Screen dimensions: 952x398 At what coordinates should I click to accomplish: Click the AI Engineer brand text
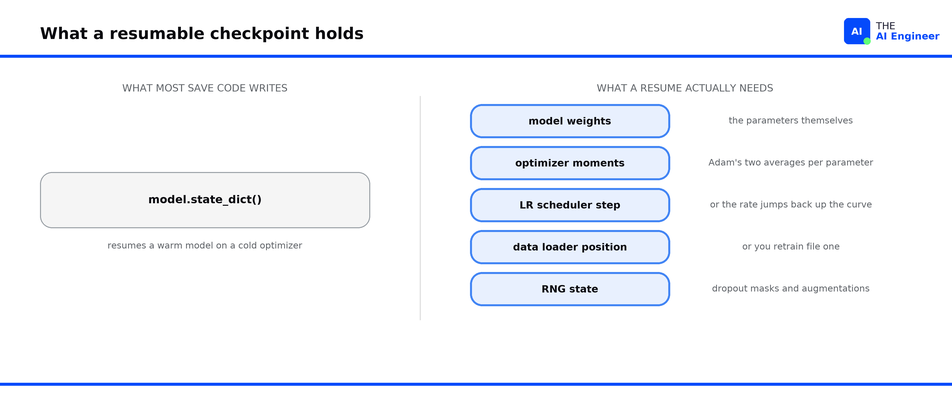tap(907, 36)
